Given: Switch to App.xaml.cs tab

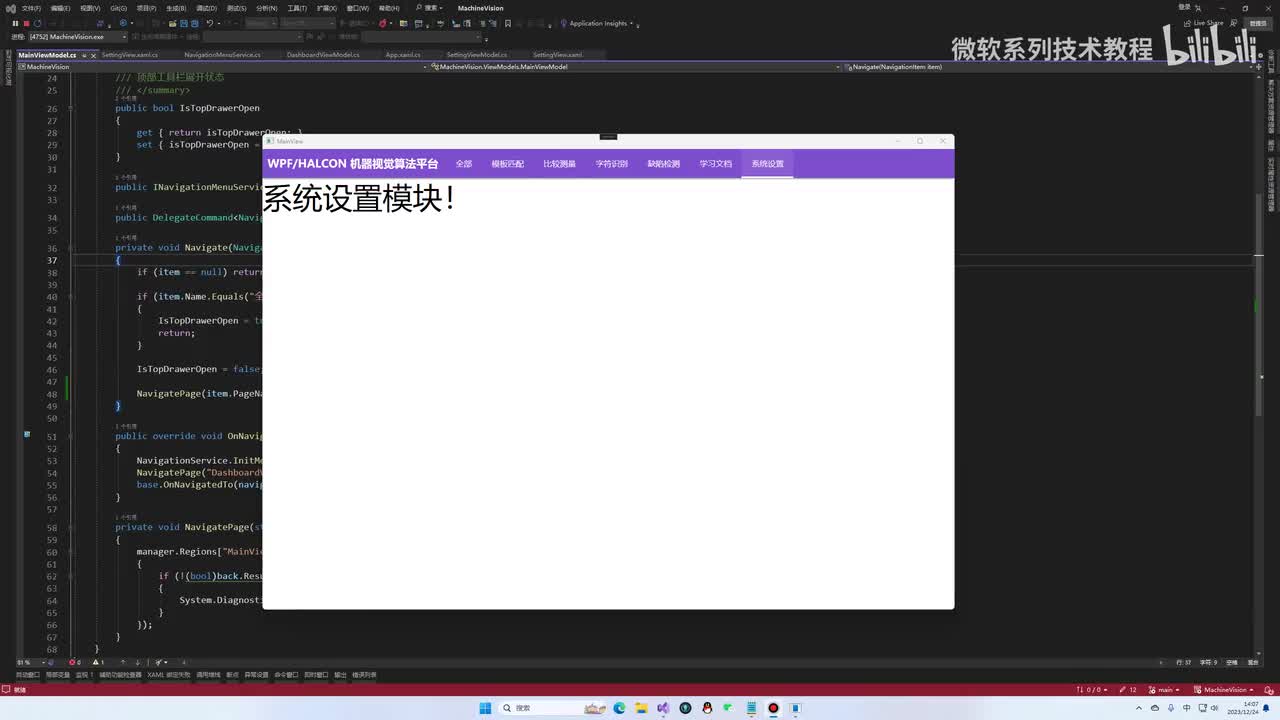Looking at the screenshot, I should tap(403, 55).
